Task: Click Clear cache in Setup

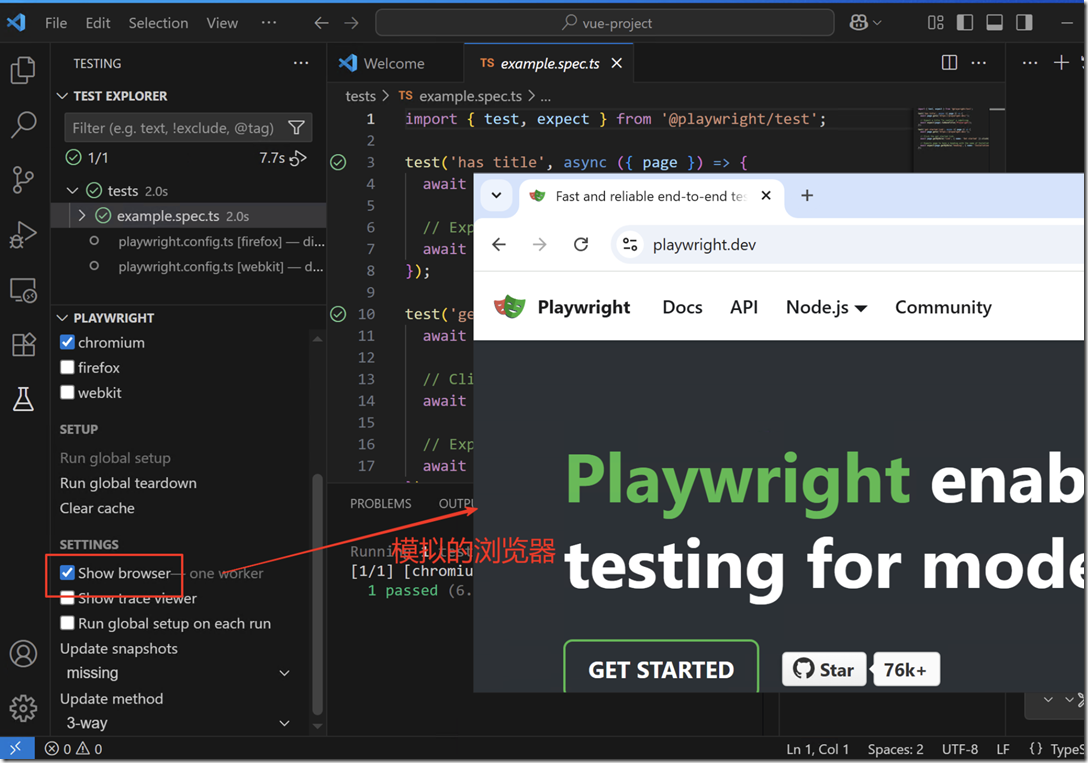Action: (97, 508)
